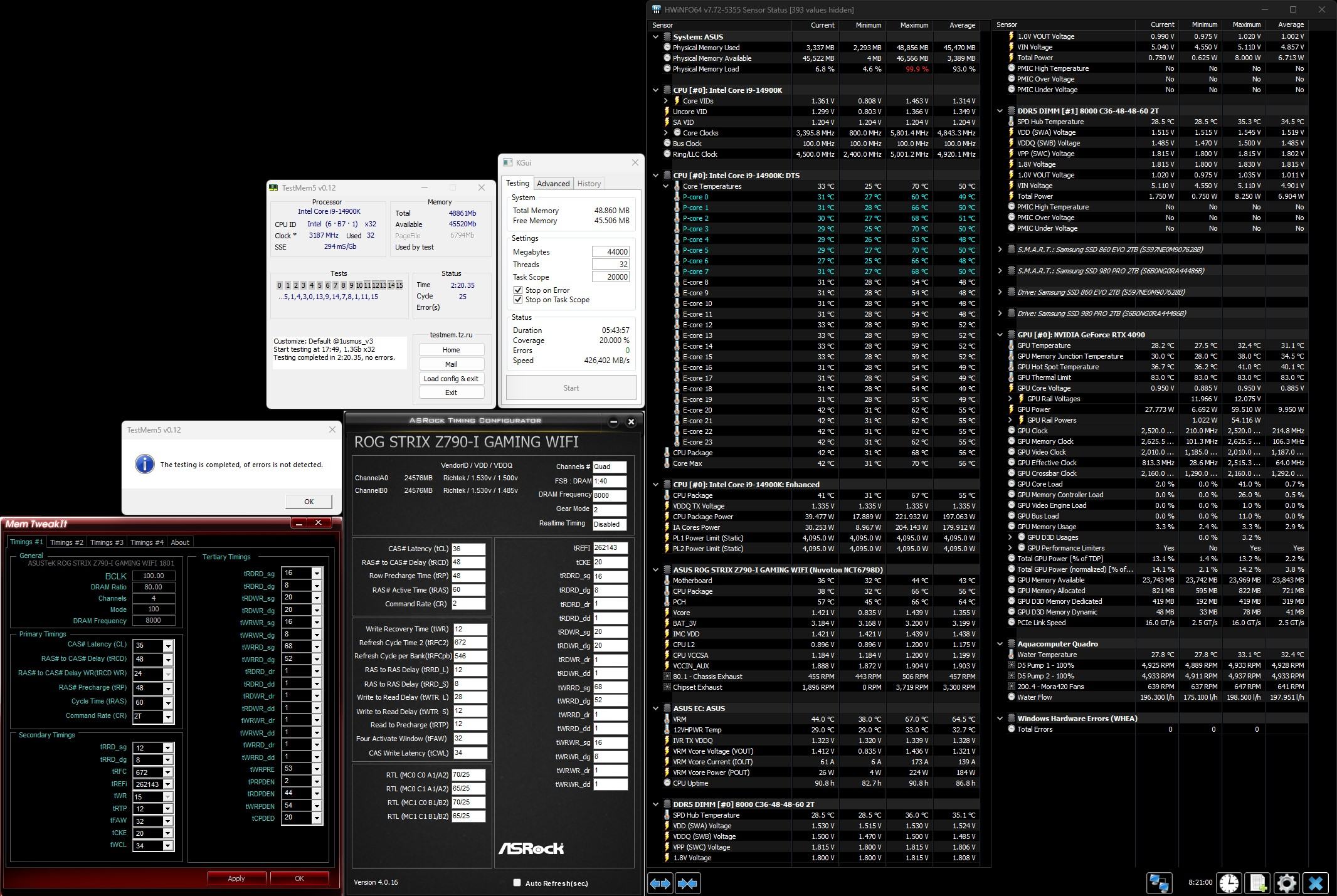Enable the Auto Refresh(sec) checkbox
The width and height of the screenshot is (1337, 896).
point(517,883)
